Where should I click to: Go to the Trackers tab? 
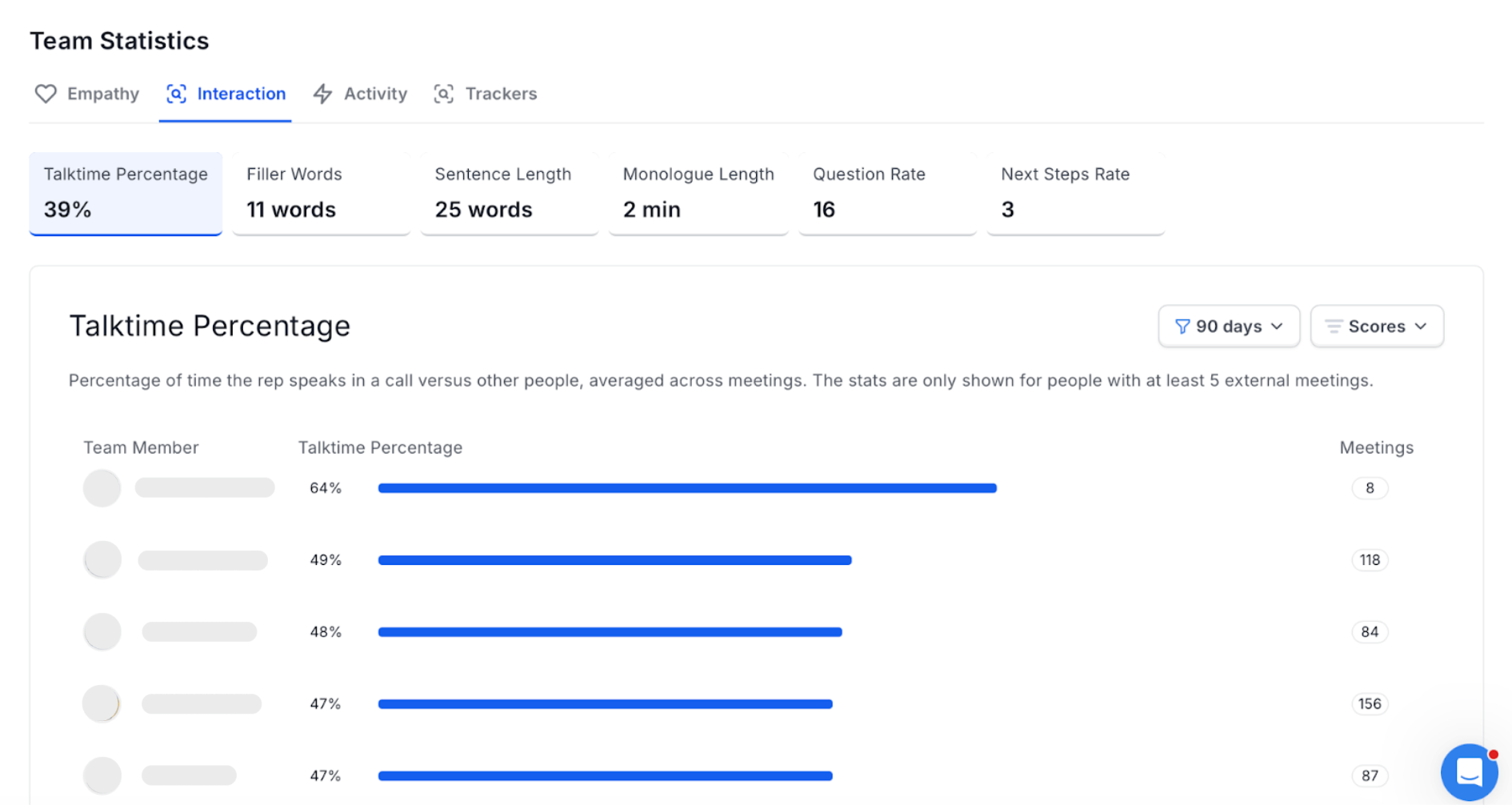click(485, 94)
